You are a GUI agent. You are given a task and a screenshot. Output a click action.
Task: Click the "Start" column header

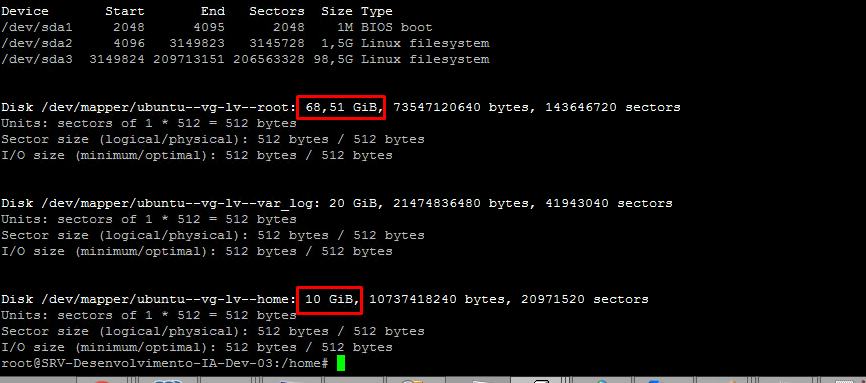(125, 11)
